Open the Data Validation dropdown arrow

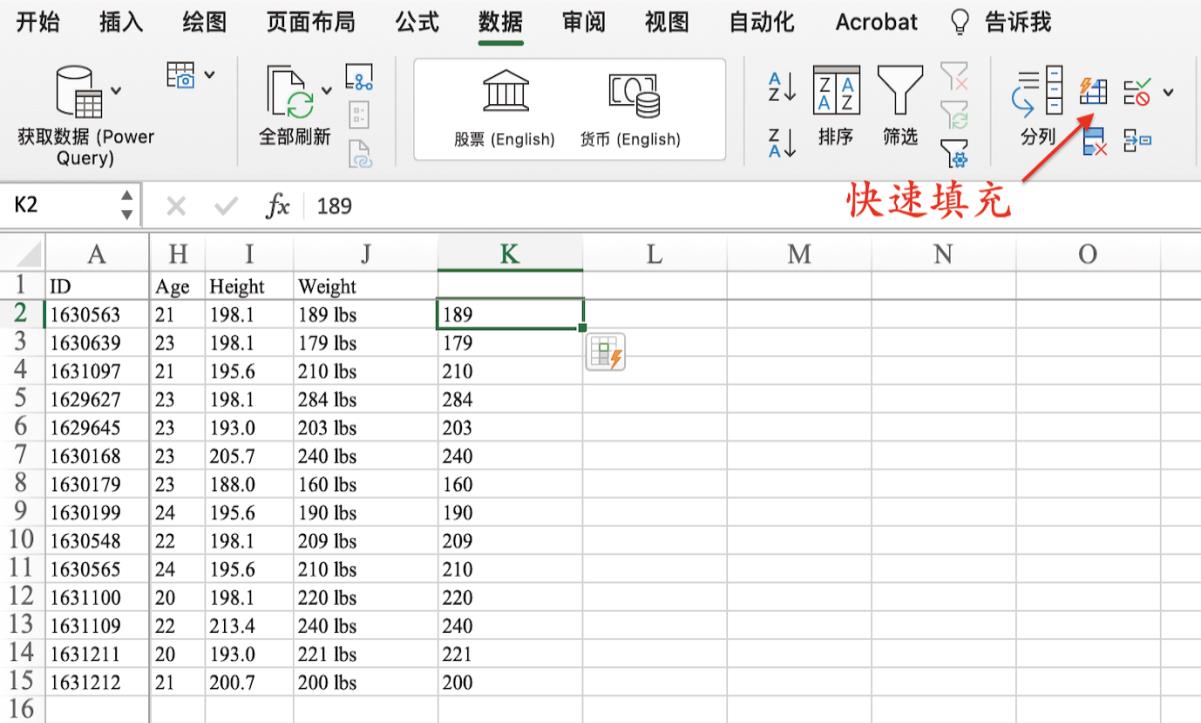click(x=1168, y=93)
